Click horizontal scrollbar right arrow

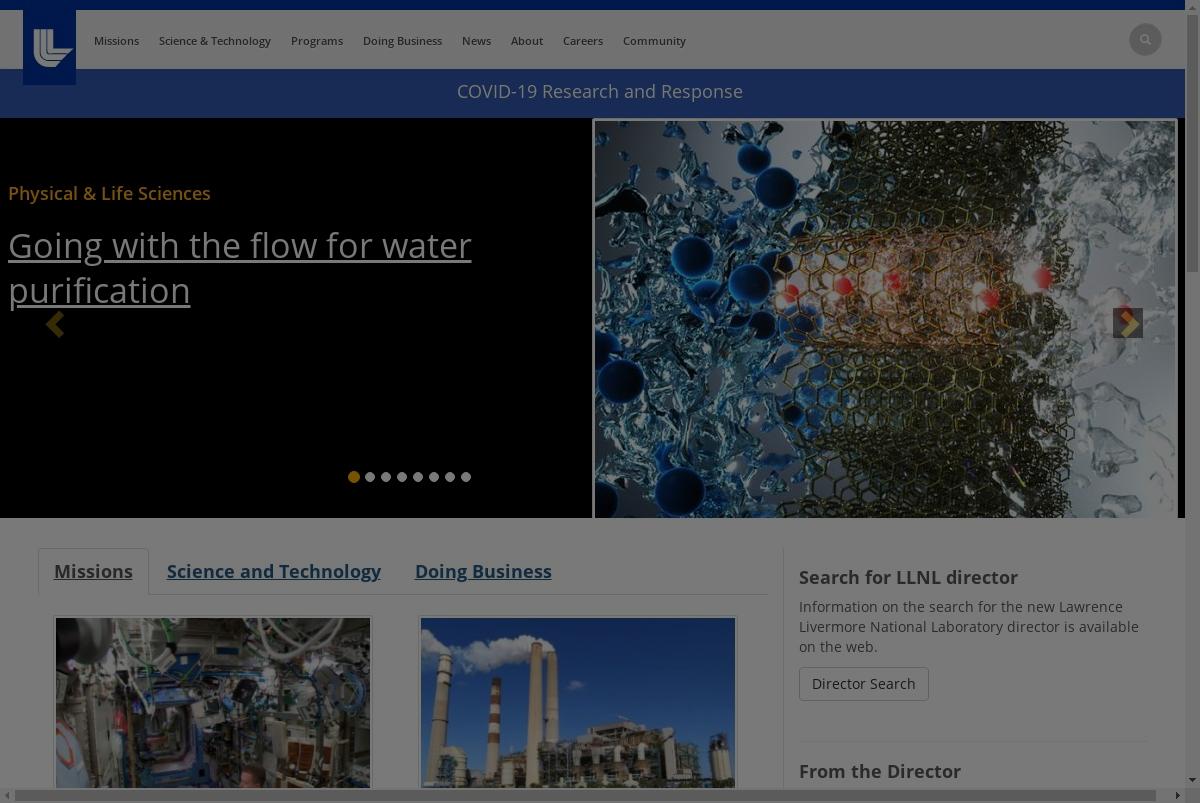tap(1179, 796)
